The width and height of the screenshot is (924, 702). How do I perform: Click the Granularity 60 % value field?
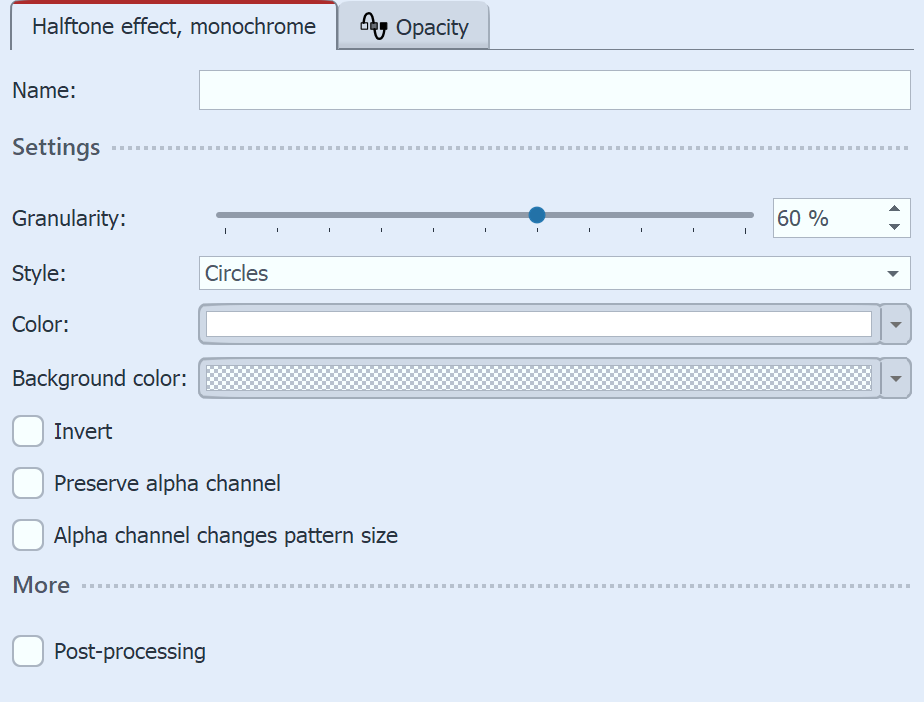(x=824, y=218)
